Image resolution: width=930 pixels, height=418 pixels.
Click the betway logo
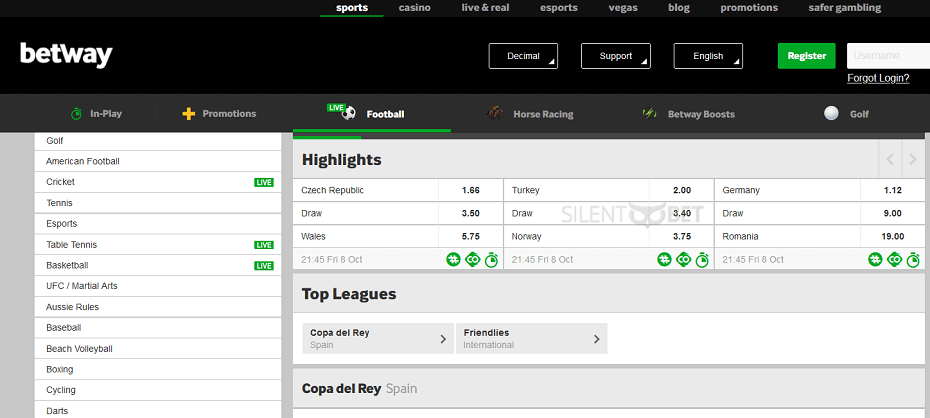[66, 55]
